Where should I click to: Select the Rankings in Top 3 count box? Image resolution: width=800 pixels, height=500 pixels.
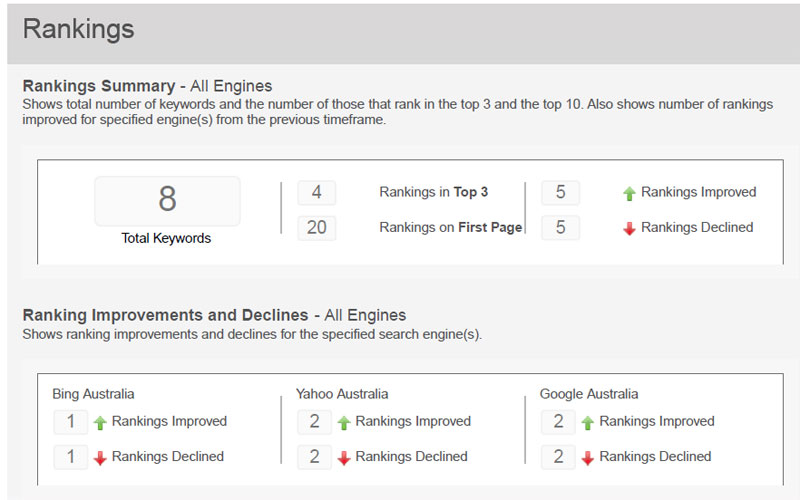pyautogui.click(x=316, y=192)
